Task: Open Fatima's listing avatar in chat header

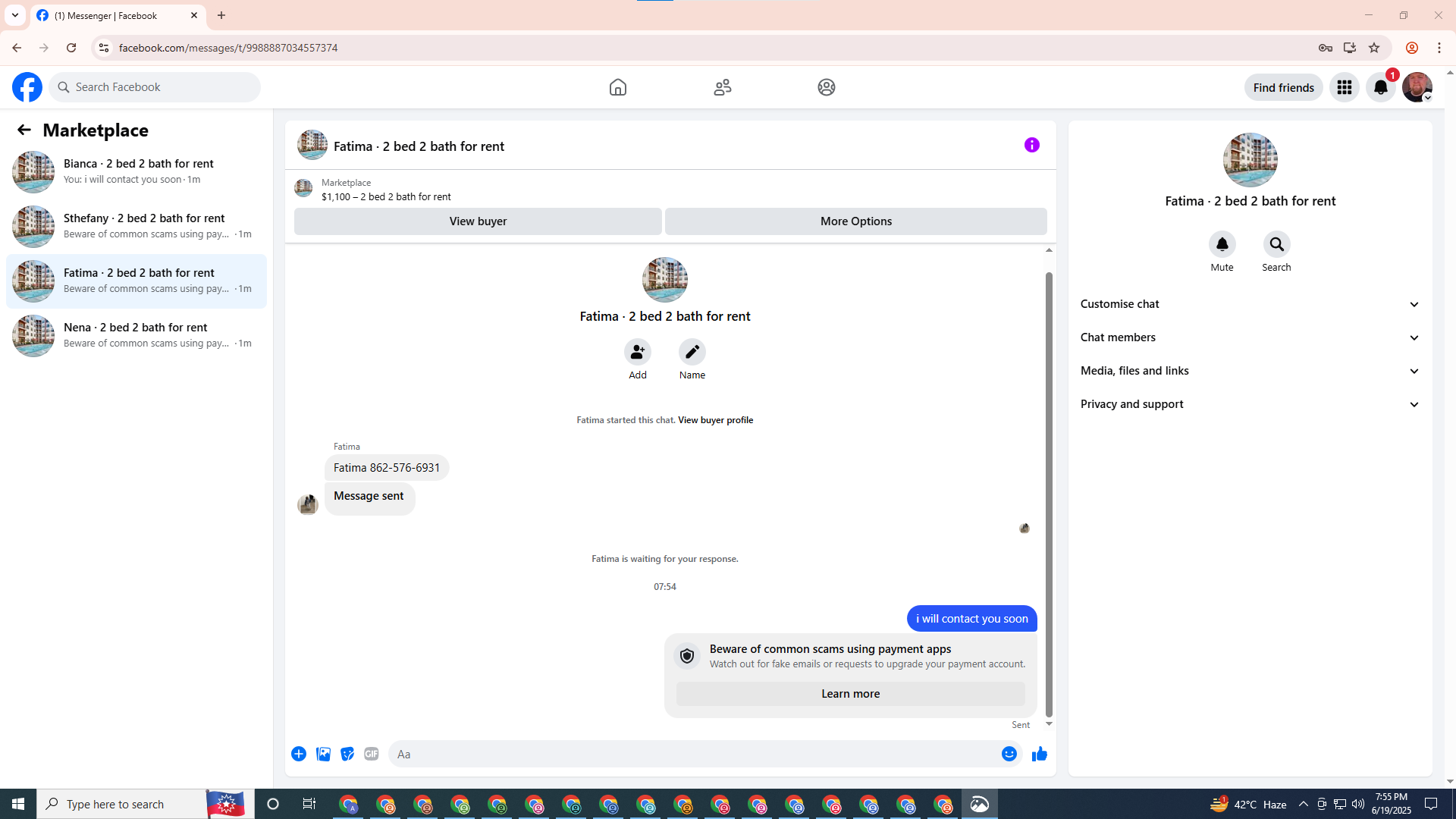Action: coord(312,145)
